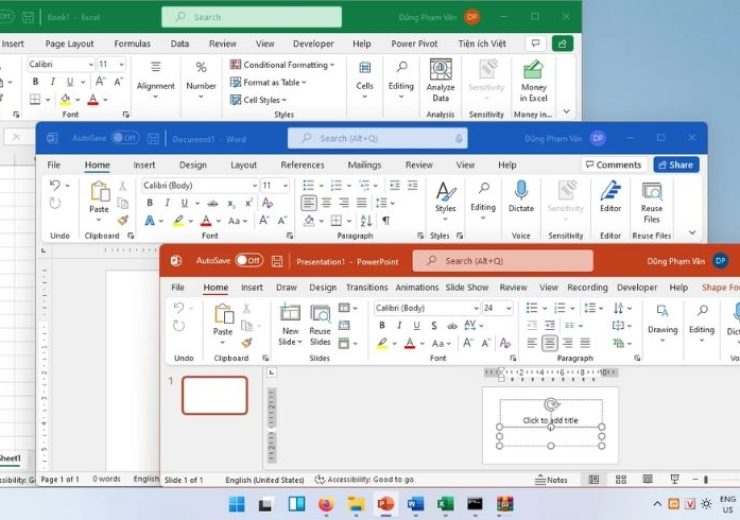The width and height of the screenshot is (740, 520).
Task: Toggle Justify in Word Paragraph group
Action: [x=362, y=203]
